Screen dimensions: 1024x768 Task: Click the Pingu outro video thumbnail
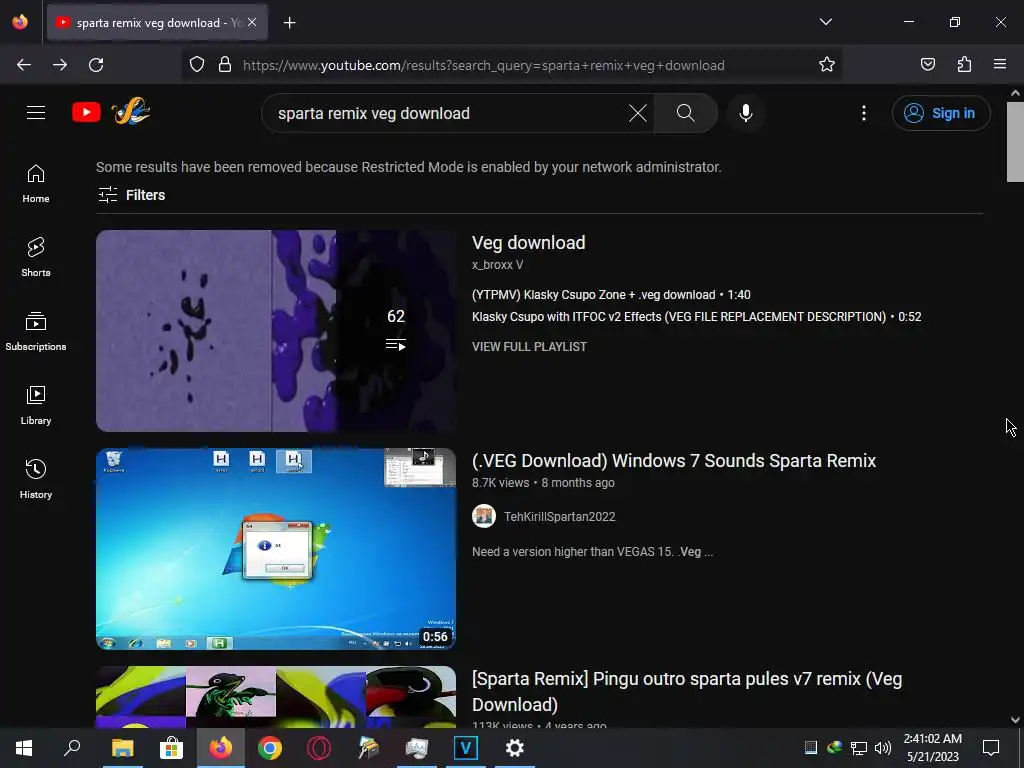point(276,697)
